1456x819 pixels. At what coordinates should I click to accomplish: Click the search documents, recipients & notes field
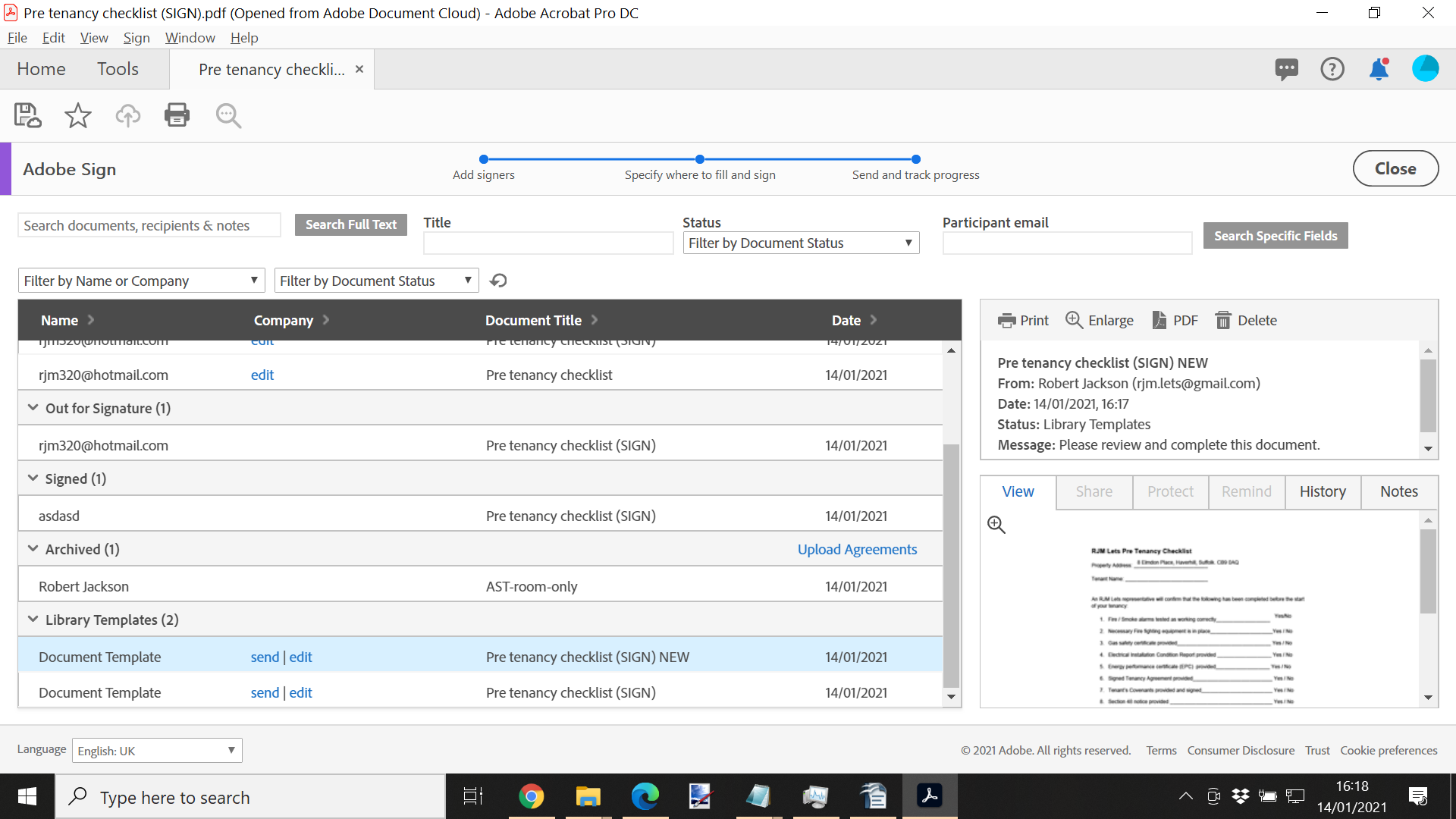coord(149,225)
